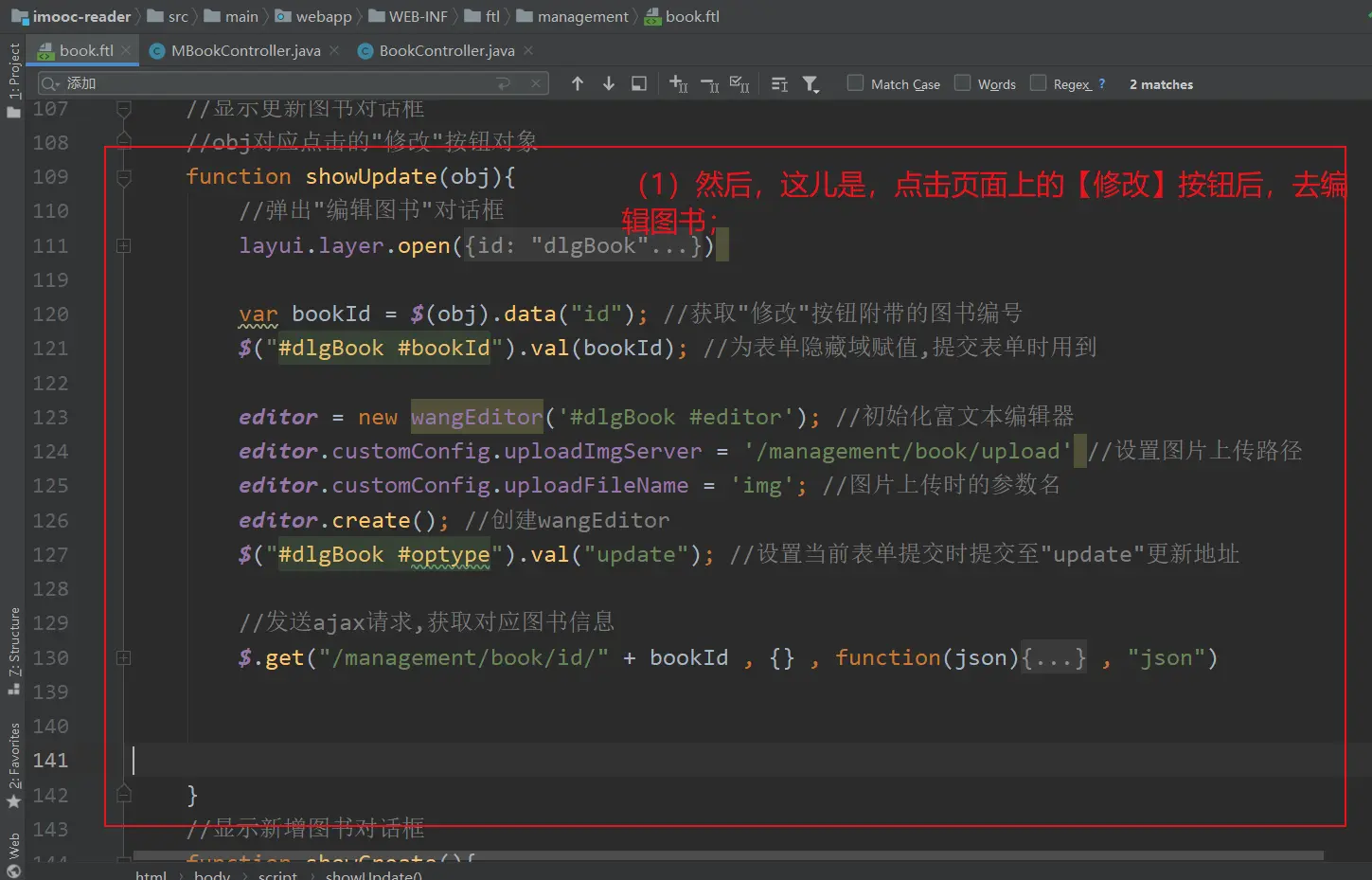Add selection for next occurrence icon
Screen dimensions: 1372x880
point(678,84)
